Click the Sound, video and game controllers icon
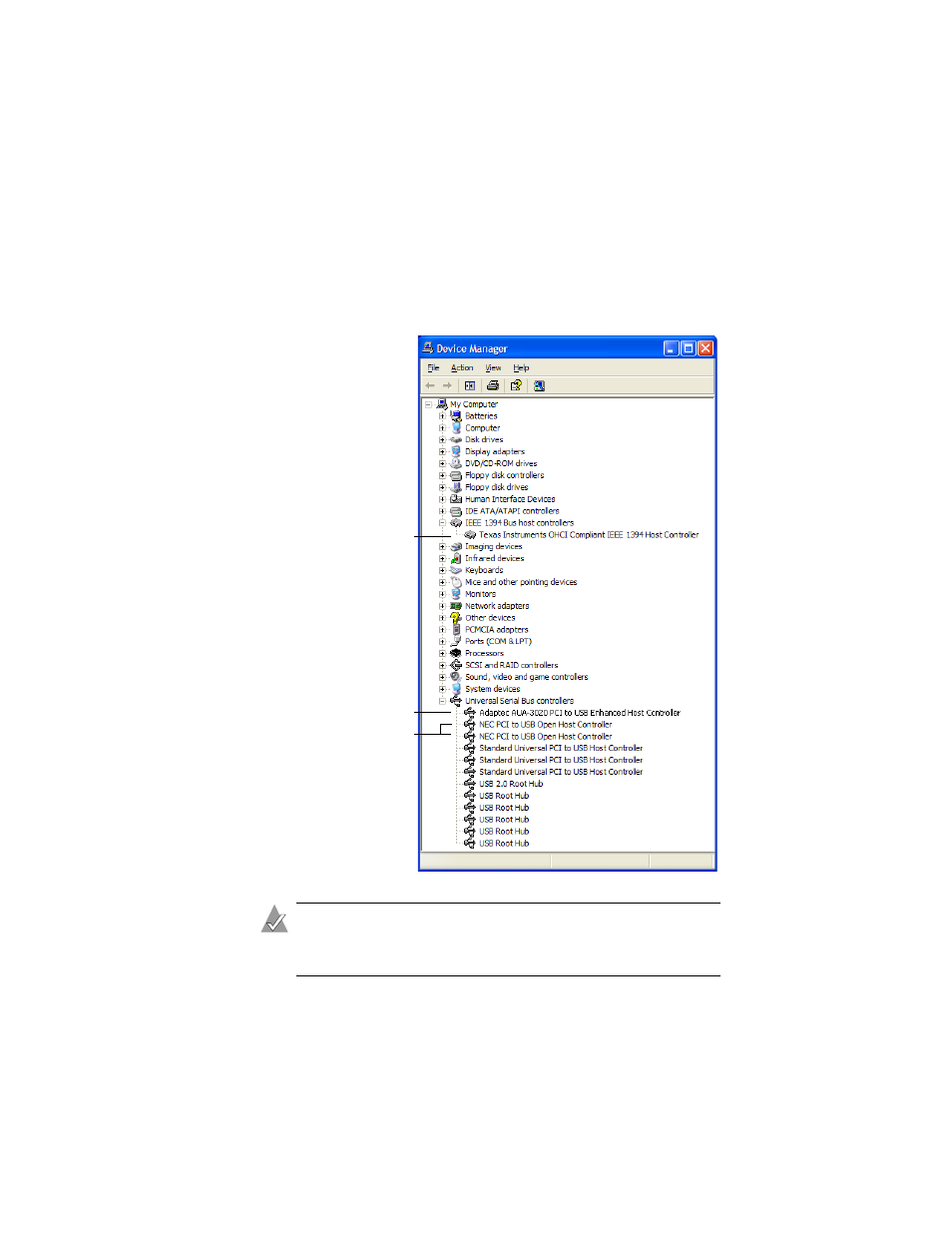952x1233 pixels. (x=456, y=677)
